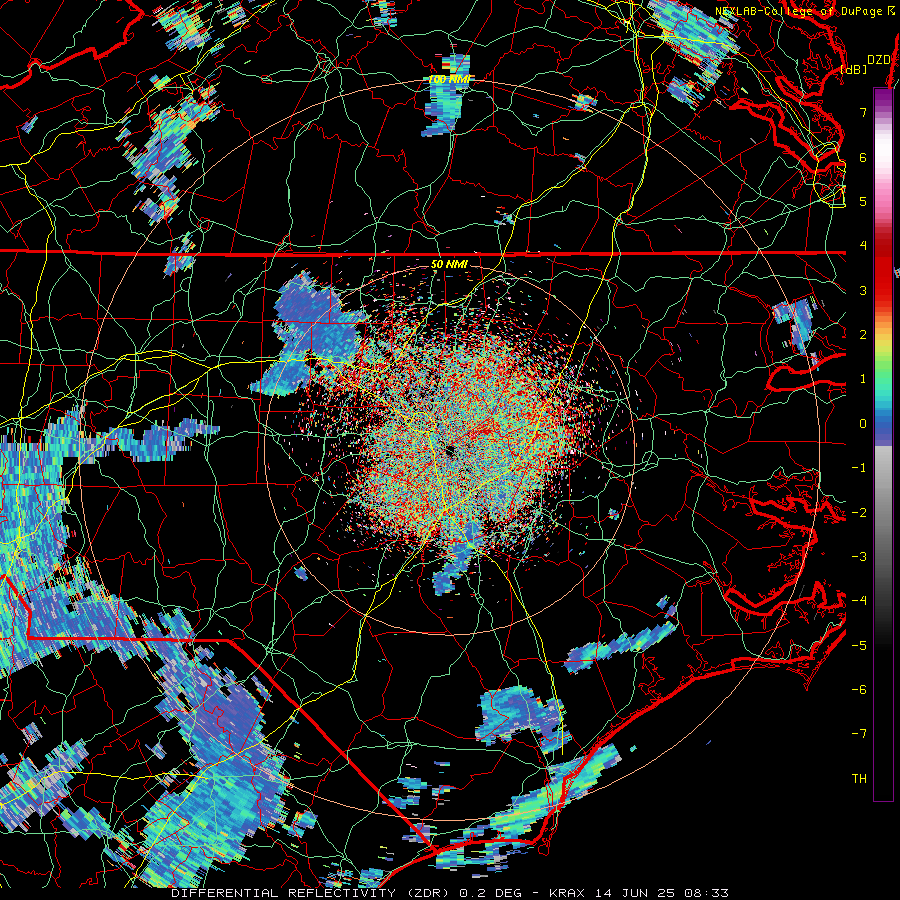The width and height of the screenshot is (900, 900).
Task: Click the 5 value on the dB scale
Action: point(863,201)
